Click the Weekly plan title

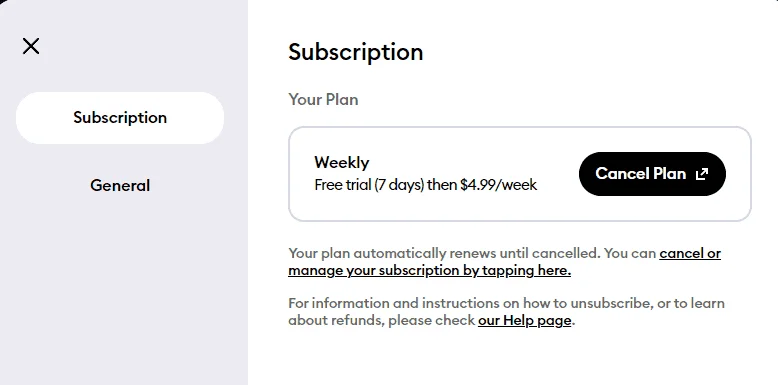[x=342, y=163]
